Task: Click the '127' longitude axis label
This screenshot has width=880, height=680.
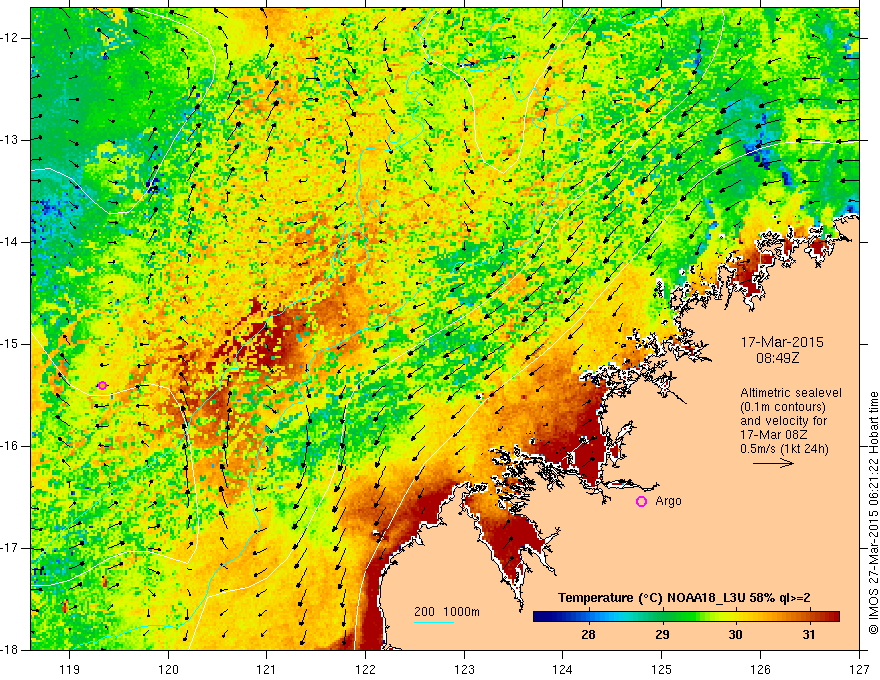Action: (x=859, y=669)
